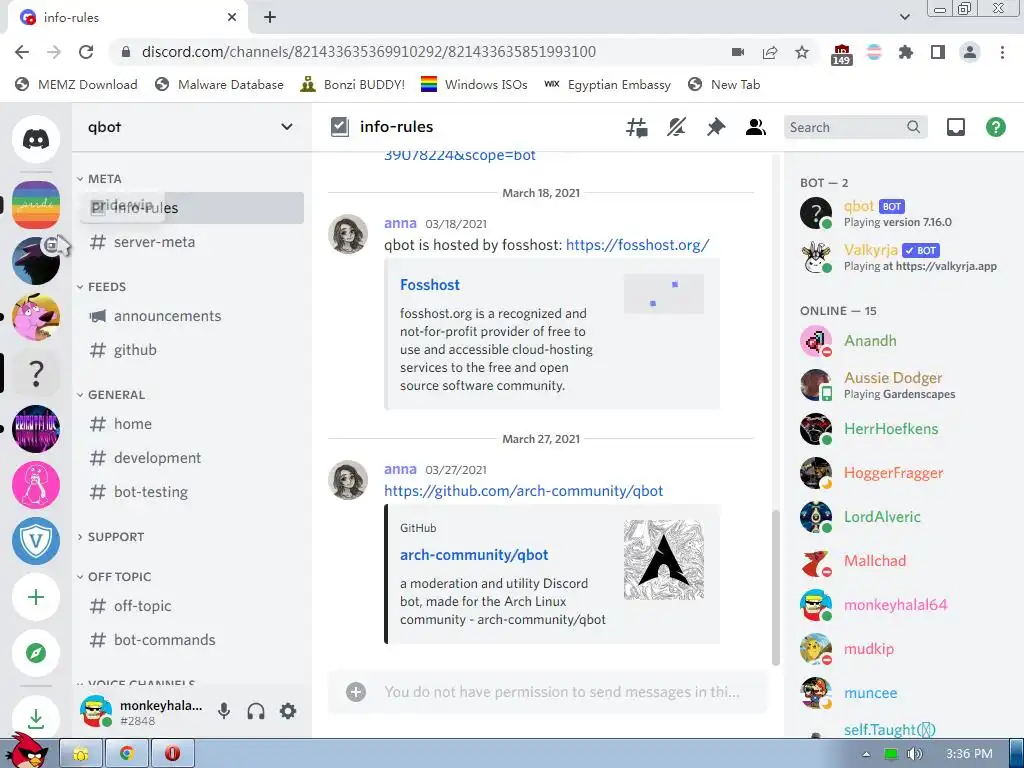Image resolution: width=1024 pixels, height=768 pixels.
Task: Open the green Help icon
Action: (x=995, y=127)
